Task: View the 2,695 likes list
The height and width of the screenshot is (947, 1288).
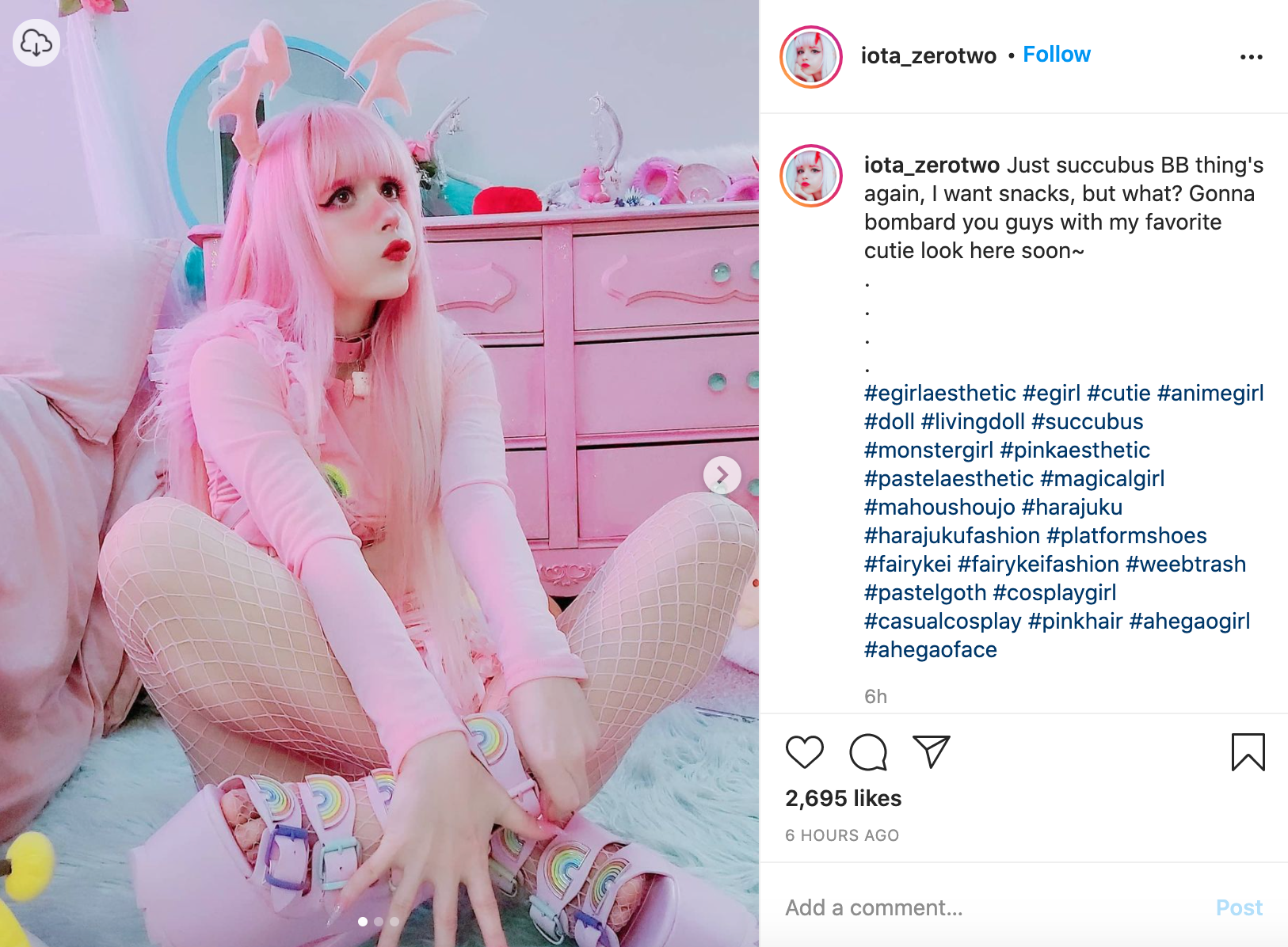Action: click(x=844, y=798)
